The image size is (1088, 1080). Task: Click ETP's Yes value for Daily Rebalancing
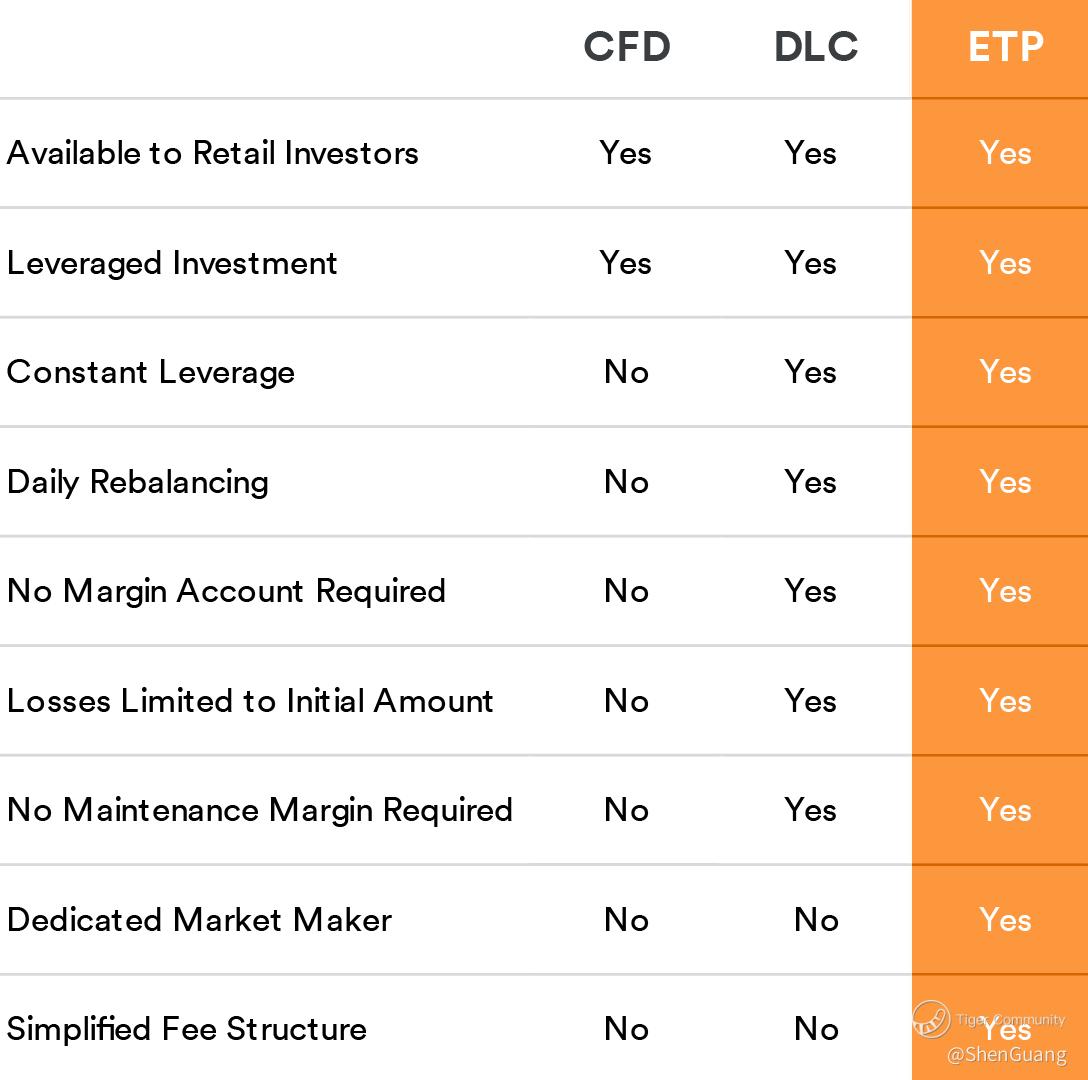(x=1005, y=482)
